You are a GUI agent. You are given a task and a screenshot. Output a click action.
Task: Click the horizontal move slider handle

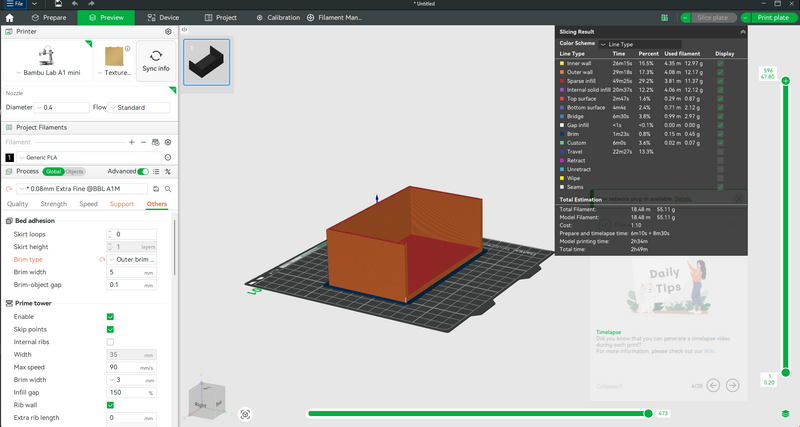coord(648,413)
